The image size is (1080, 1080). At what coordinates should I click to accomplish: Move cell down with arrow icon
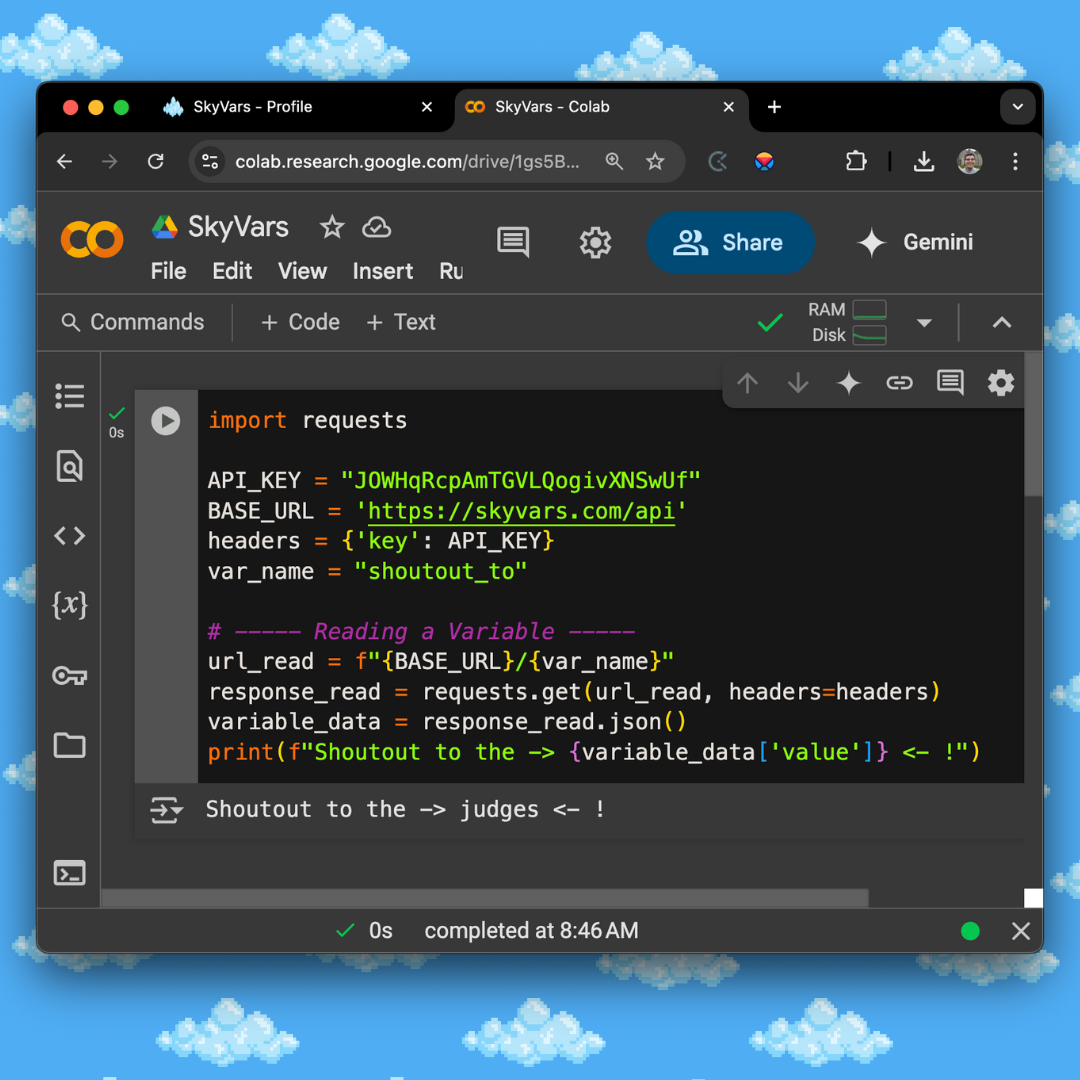[x=798, y=382]
